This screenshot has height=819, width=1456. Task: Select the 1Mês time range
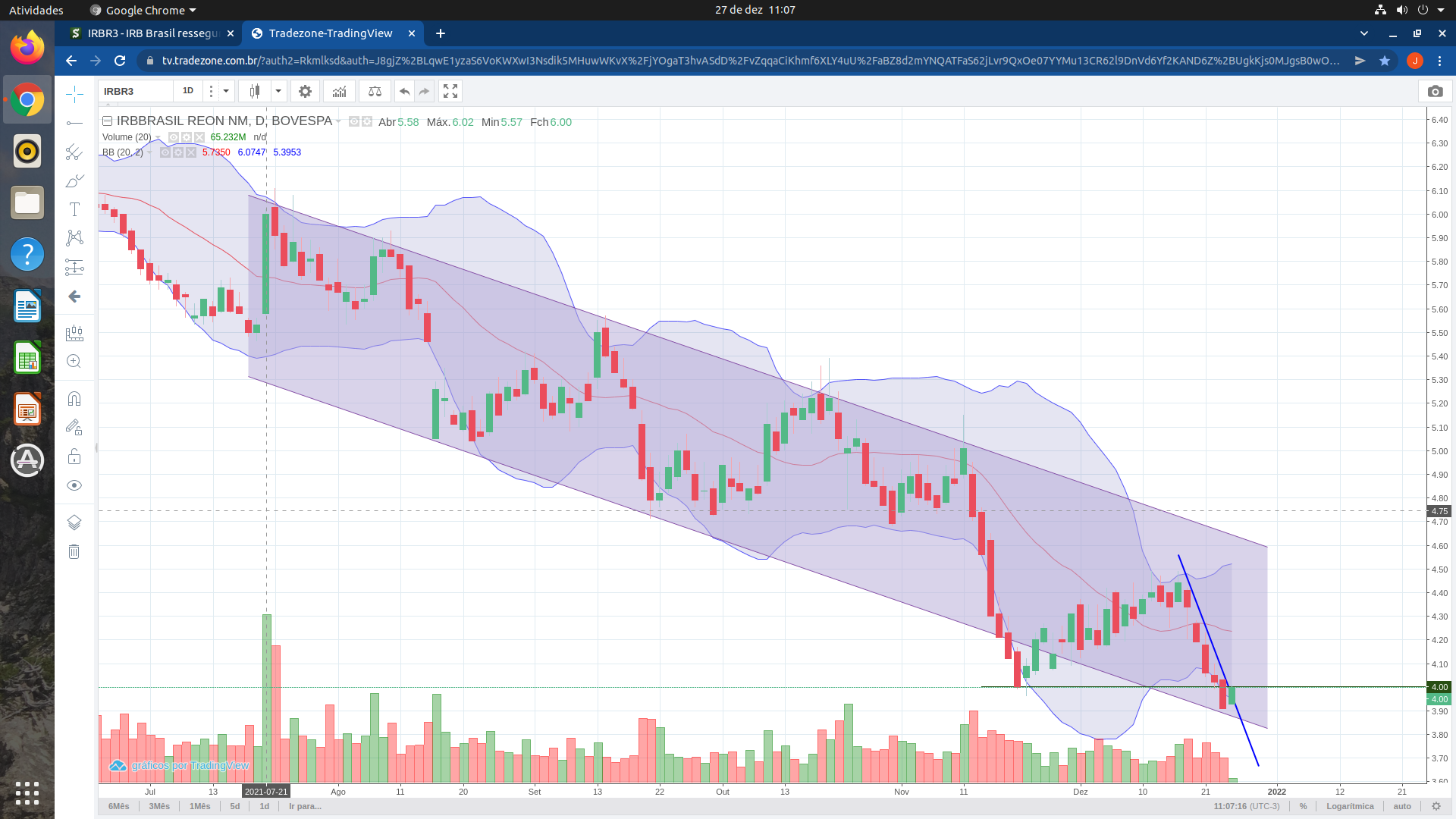[x=200, y=806]
